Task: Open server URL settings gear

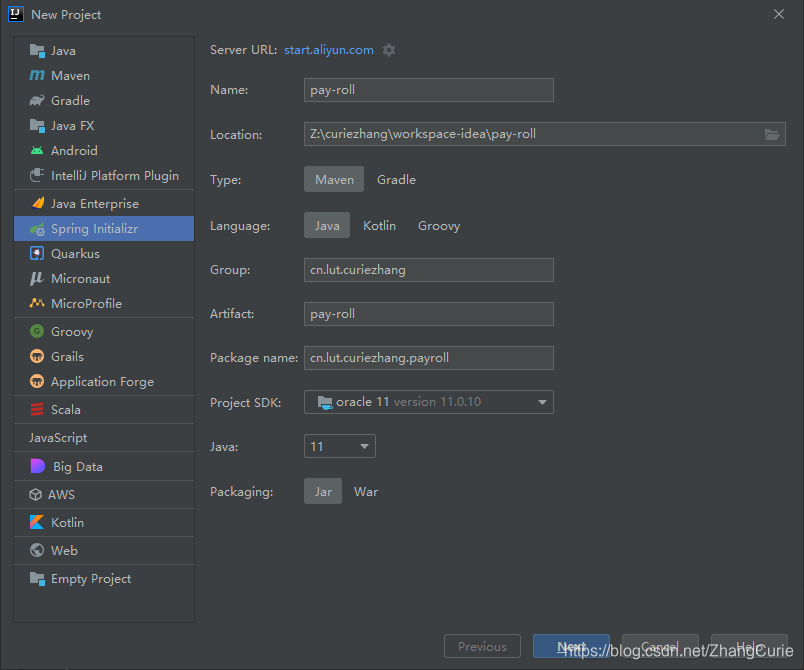Action: (x=389, y=50)
